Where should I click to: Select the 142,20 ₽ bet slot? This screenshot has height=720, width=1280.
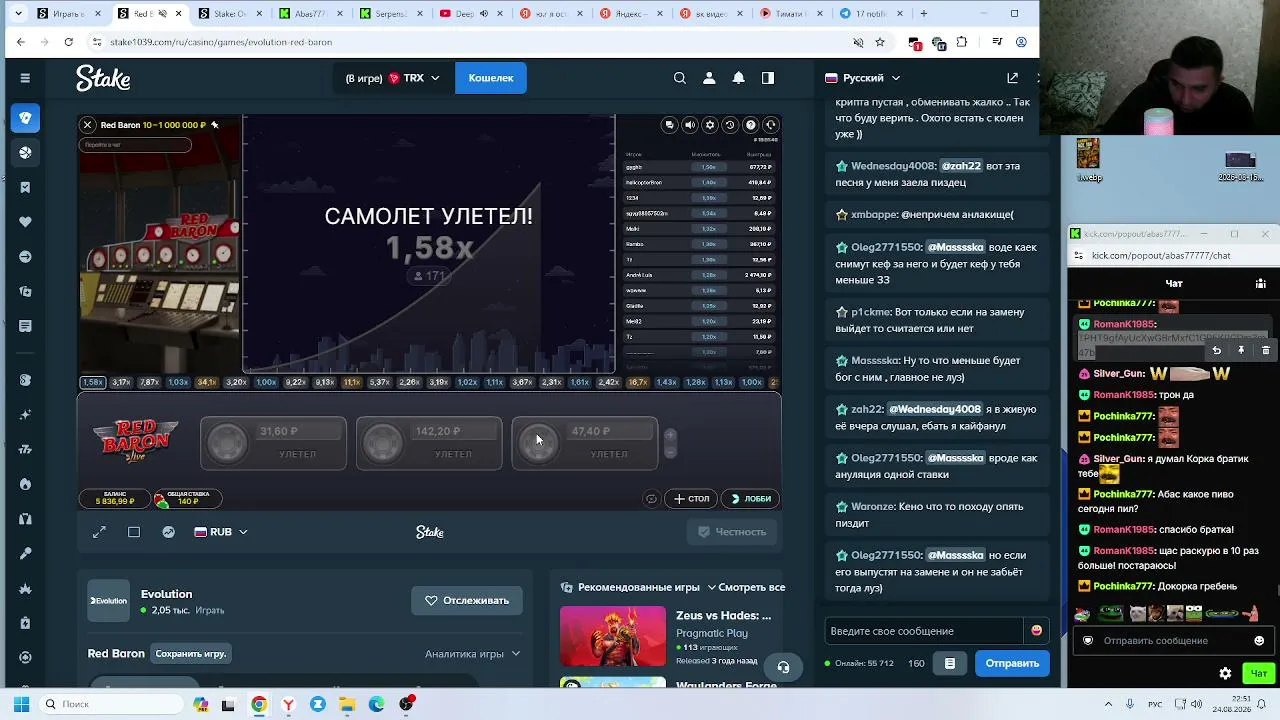pyautogui.click(x=430, y=443)
